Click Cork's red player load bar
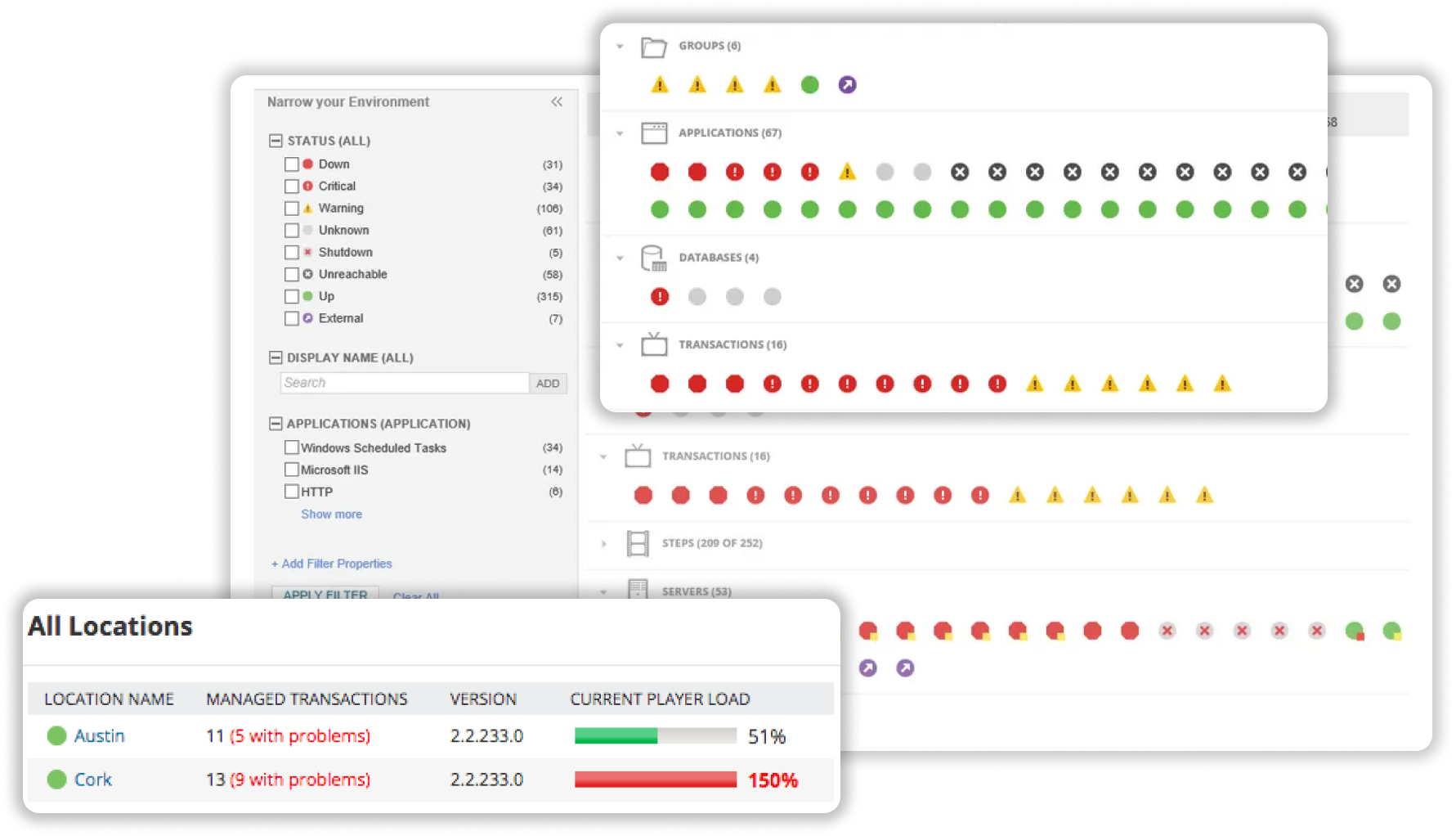Viewport: 1456px width, 836px height. [x=656, y=780]
